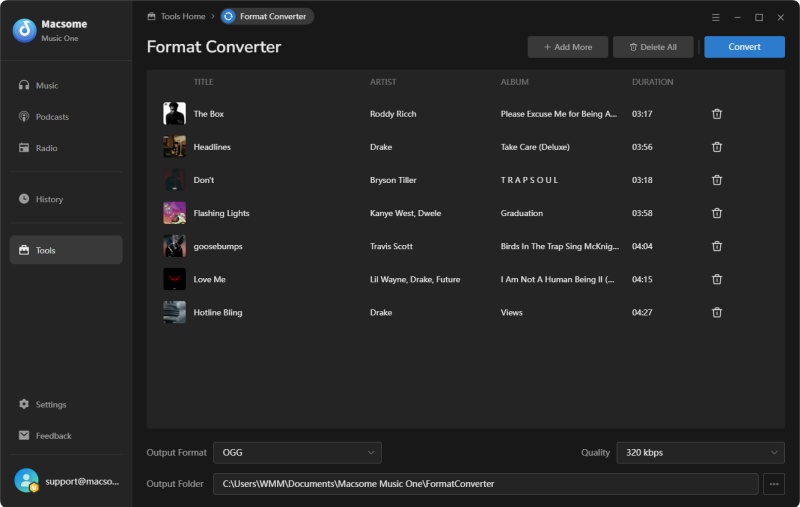Click artist name Roddy Ricch
This screenshot has width=800, height=507.
pos(393,114)
